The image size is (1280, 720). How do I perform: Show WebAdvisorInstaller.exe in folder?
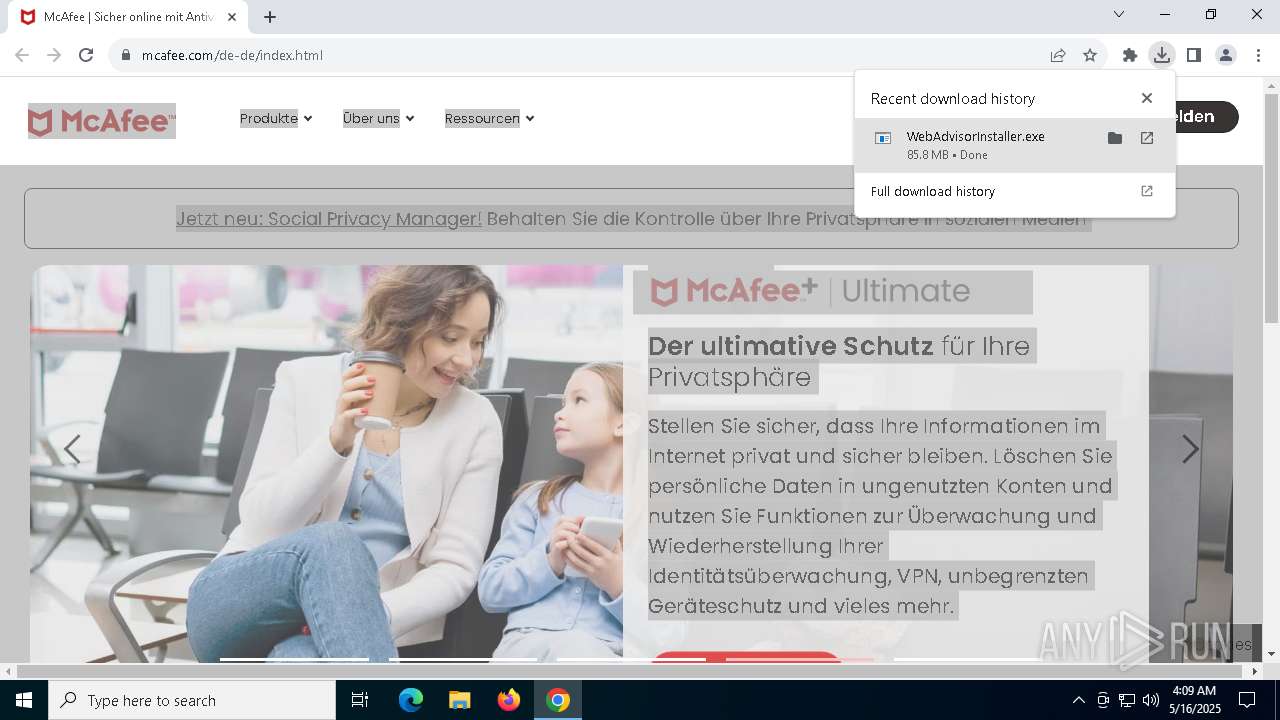[x=1115, y=138]
